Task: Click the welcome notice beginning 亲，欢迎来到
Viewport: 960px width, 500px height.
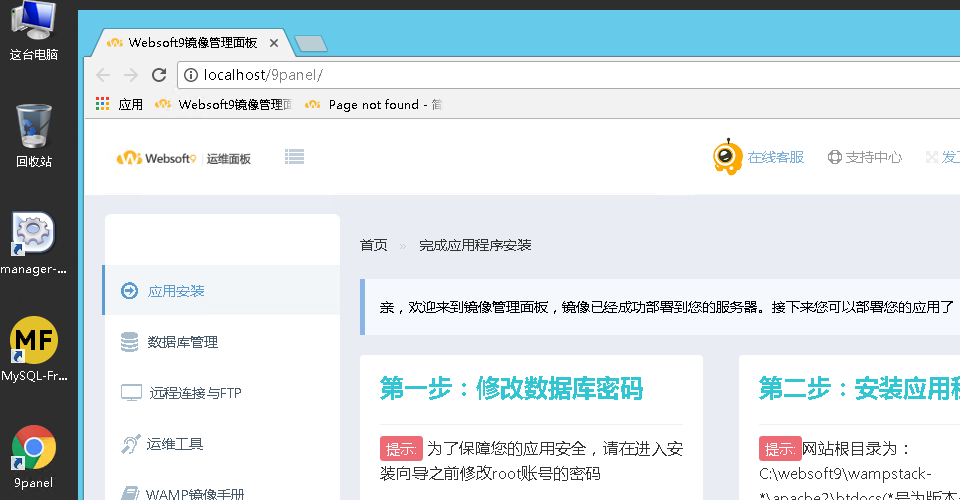Action: 660,307
